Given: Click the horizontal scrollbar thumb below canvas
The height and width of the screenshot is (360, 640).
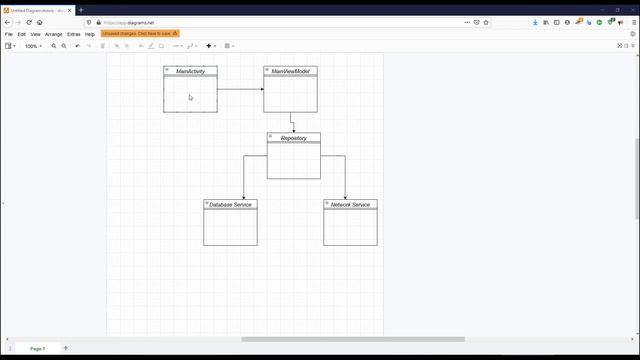Looking at the screenshot, I should pyautogui.click(x=353, y=339).
